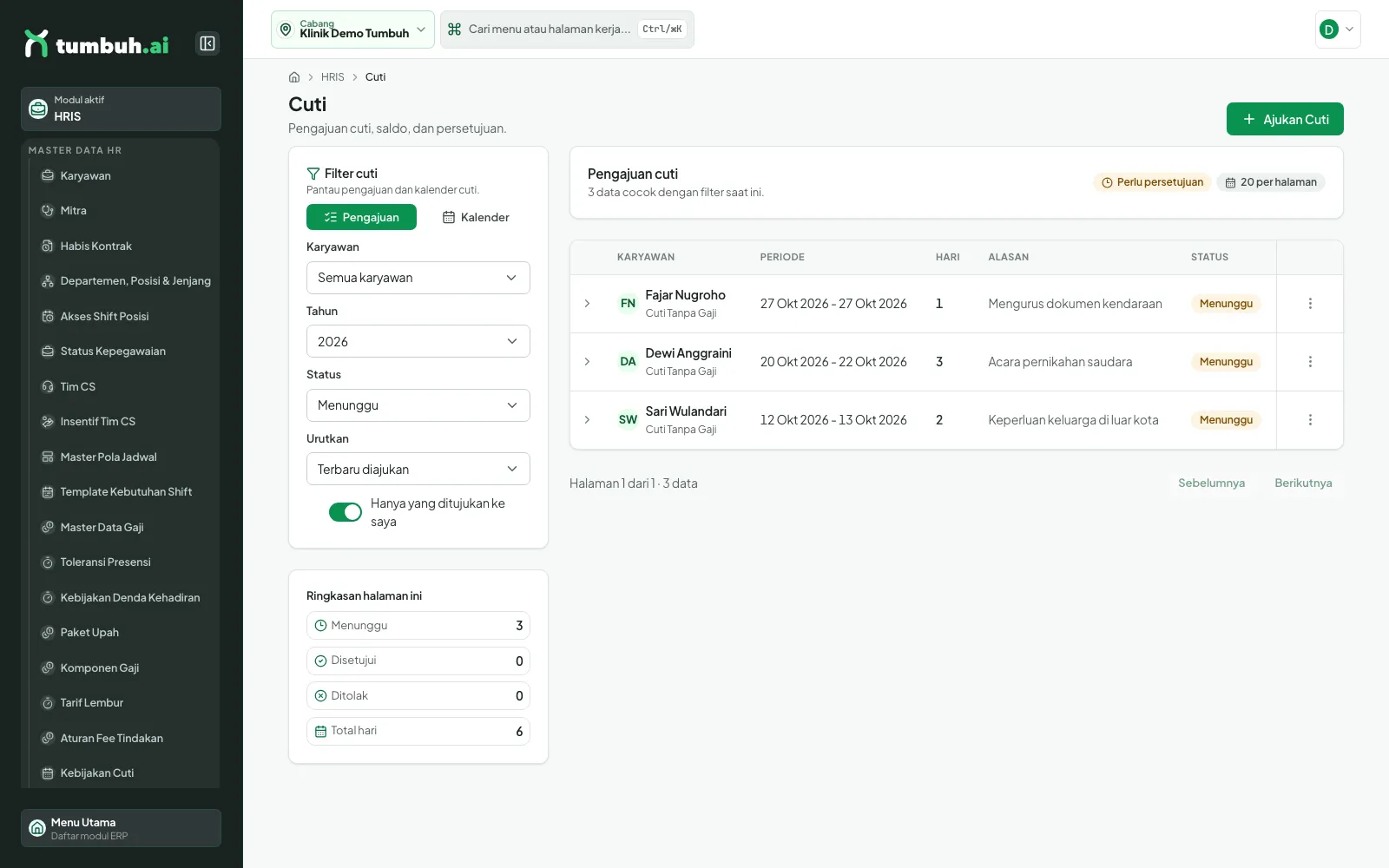The height and width of the screenshot is (868, 1389).
Task: Toggle the 'Perlu persetujuan' filter chip
Action: (x=1152, y=182)
